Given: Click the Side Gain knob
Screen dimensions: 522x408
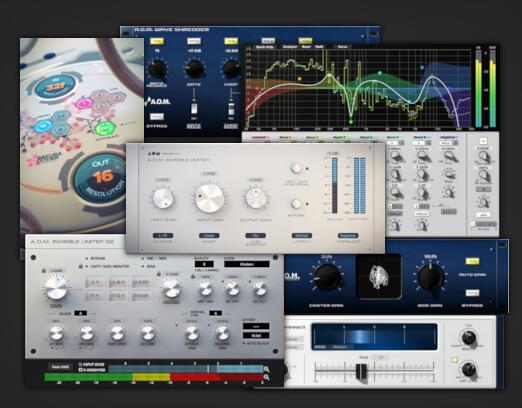Looking at the screenshot, I should (430, 277).
